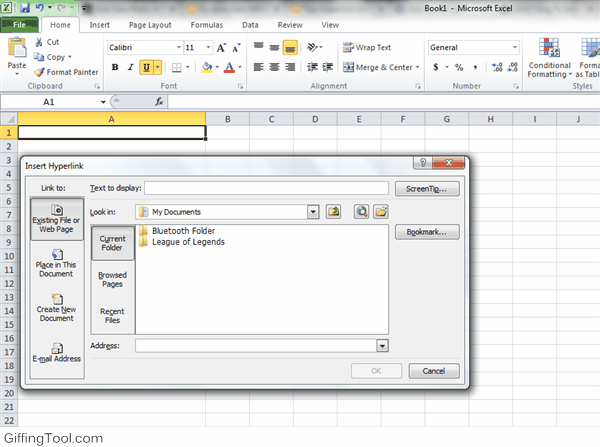Click the ScreenTip button
600x447 pixels.
click(x=427, y=189)
